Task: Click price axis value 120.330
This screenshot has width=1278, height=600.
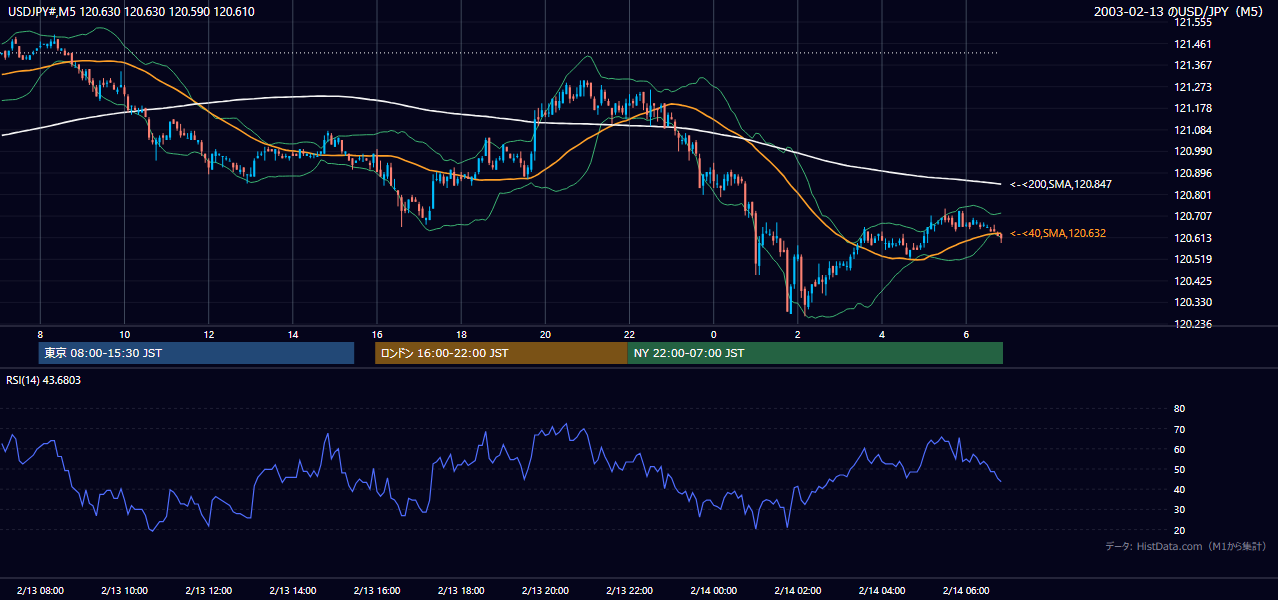Action: [x=1193, y=302]
